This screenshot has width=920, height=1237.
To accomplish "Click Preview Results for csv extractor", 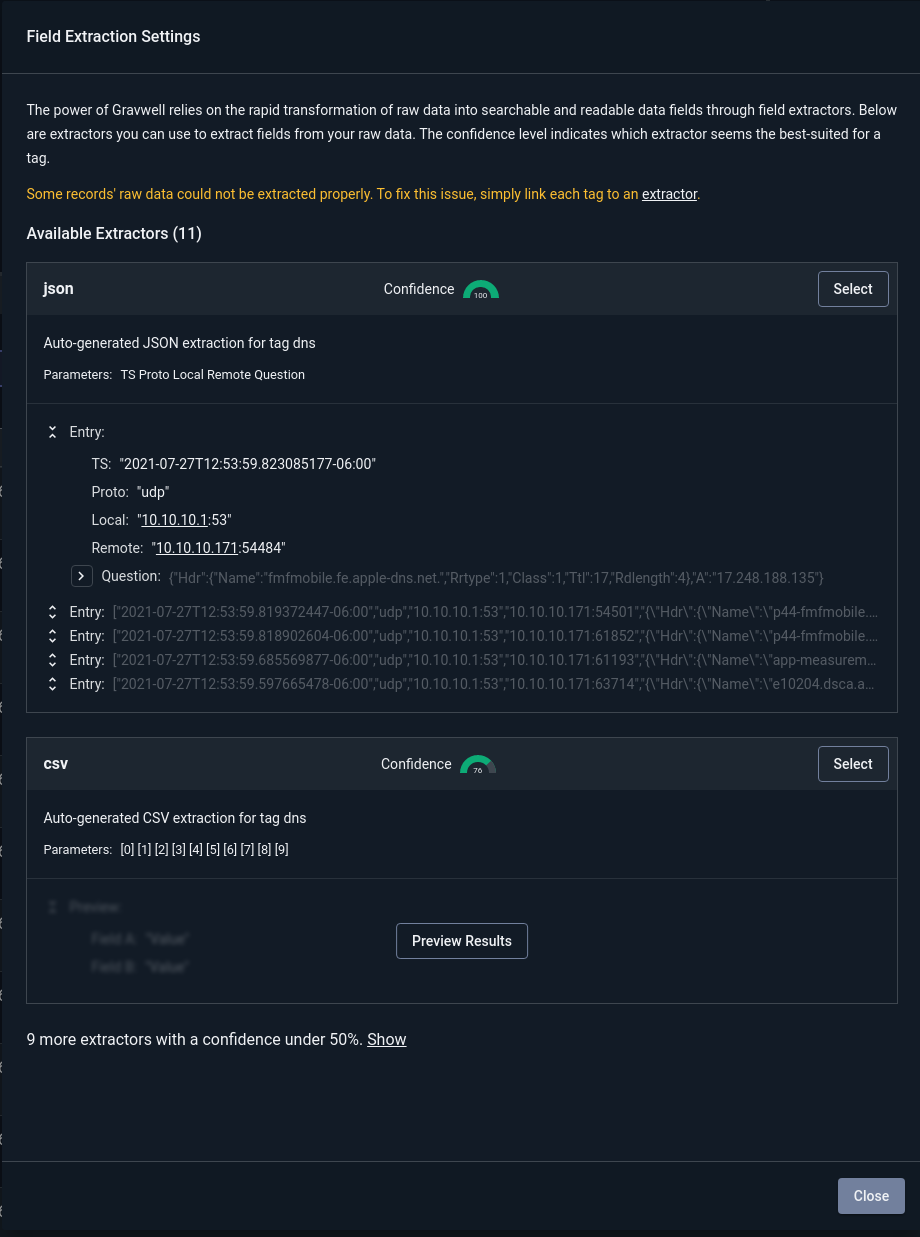I will (462, 941).
